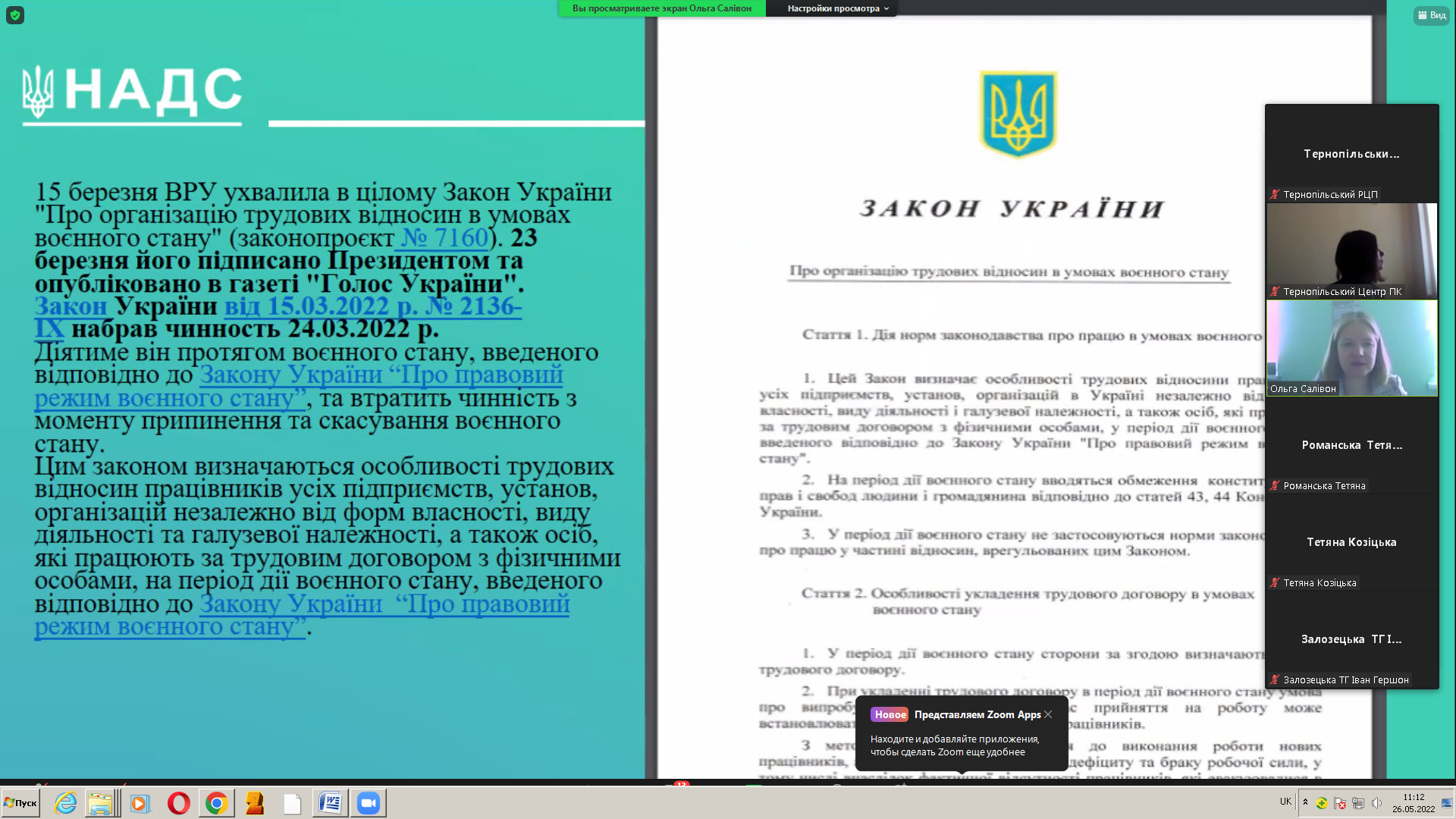Open the orange Z app taskbar icon
1456x819 pixels.
click(255, 803)
